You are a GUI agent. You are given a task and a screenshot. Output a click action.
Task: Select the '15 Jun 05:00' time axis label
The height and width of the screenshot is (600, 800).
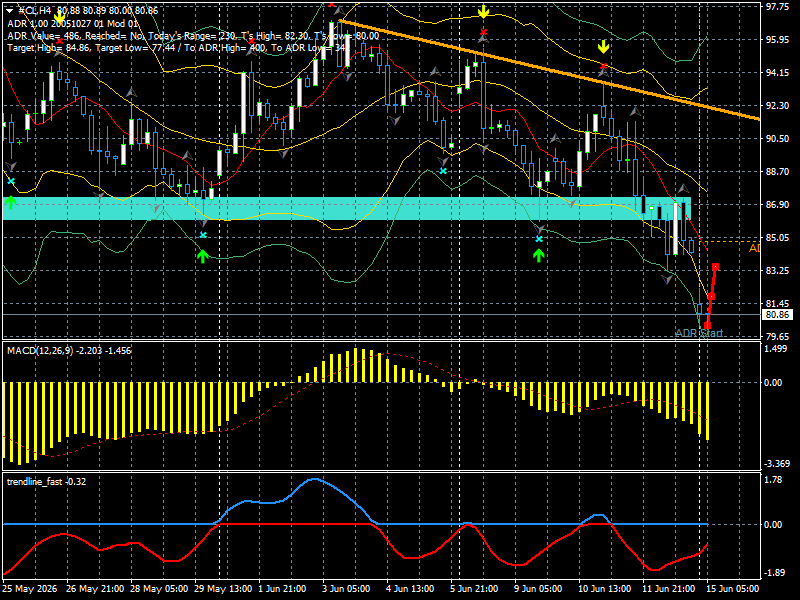click(732, 589)
